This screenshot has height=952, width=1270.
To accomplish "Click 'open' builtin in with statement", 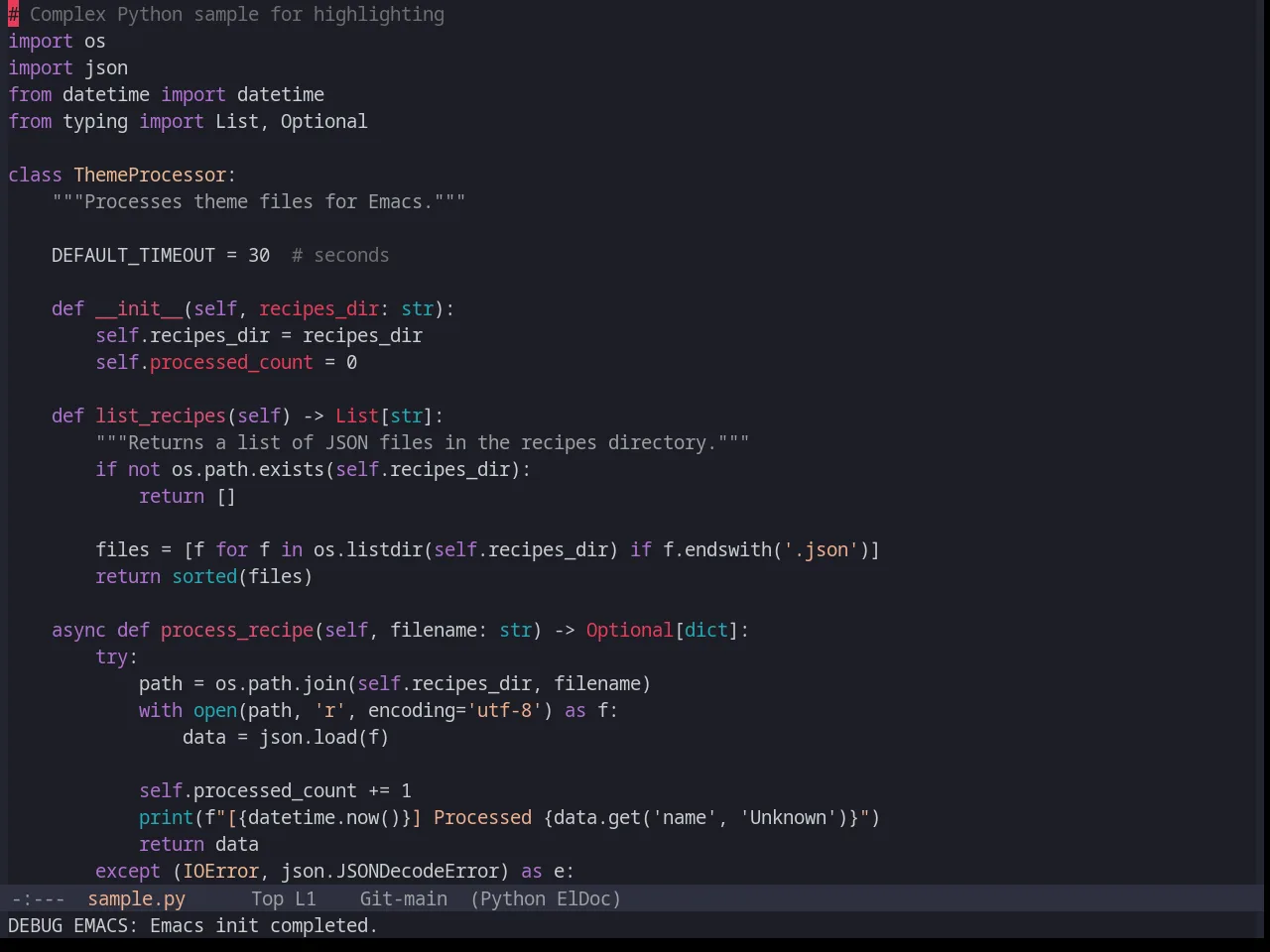I will [x=215, y=710].
